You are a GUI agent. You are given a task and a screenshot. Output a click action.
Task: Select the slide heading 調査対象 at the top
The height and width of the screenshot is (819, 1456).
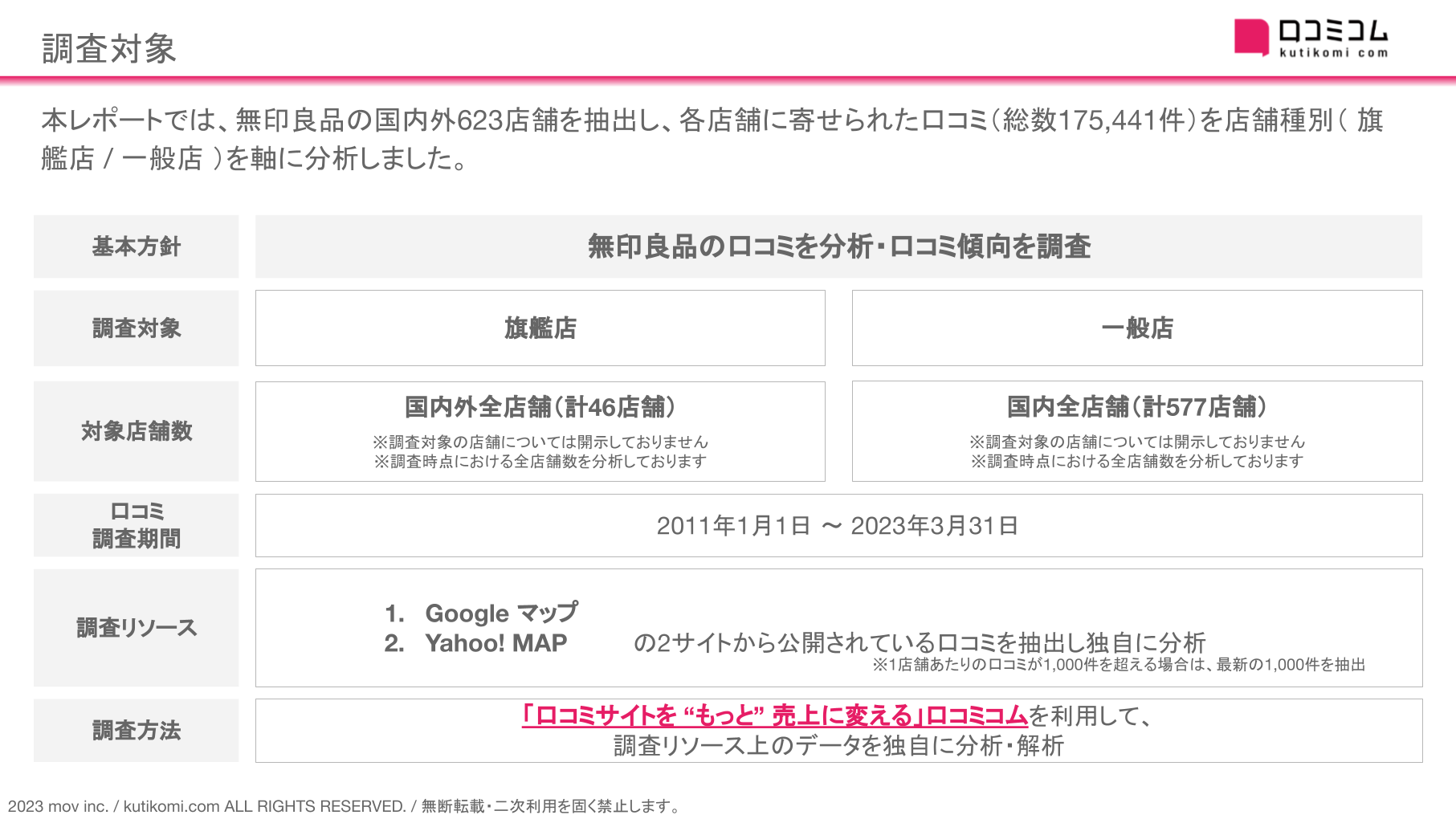(108, 48)
